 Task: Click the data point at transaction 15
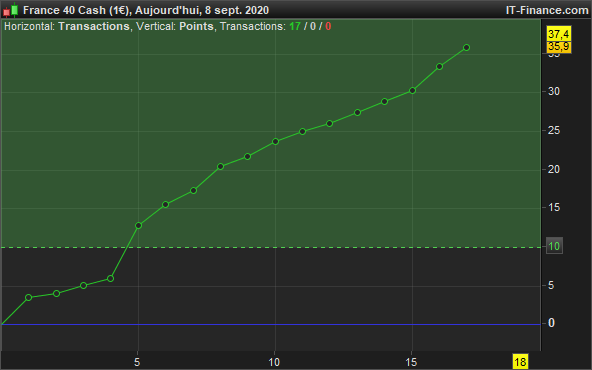[x=412, y=91]
